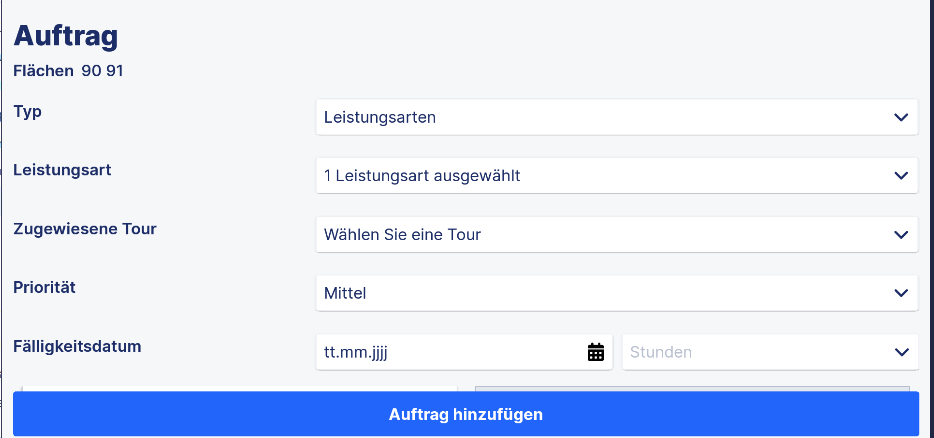The width and height of the screenshot is (934, 438).
Task: Click the "Priorität" field label
Action: (44, 287)
